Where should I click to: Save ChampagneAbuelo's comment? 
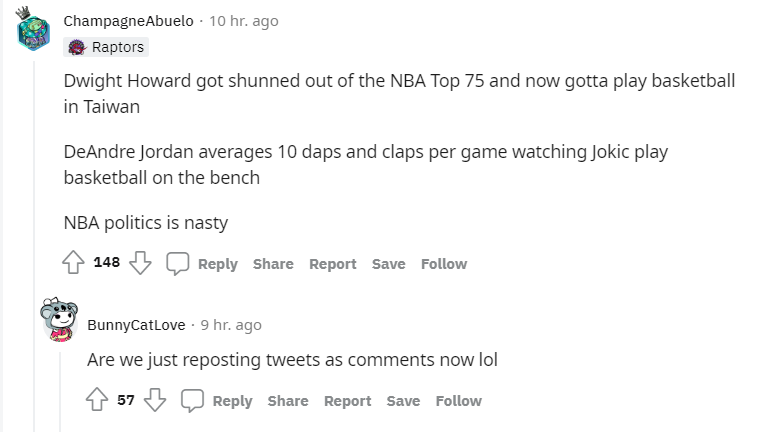(389, 264)
